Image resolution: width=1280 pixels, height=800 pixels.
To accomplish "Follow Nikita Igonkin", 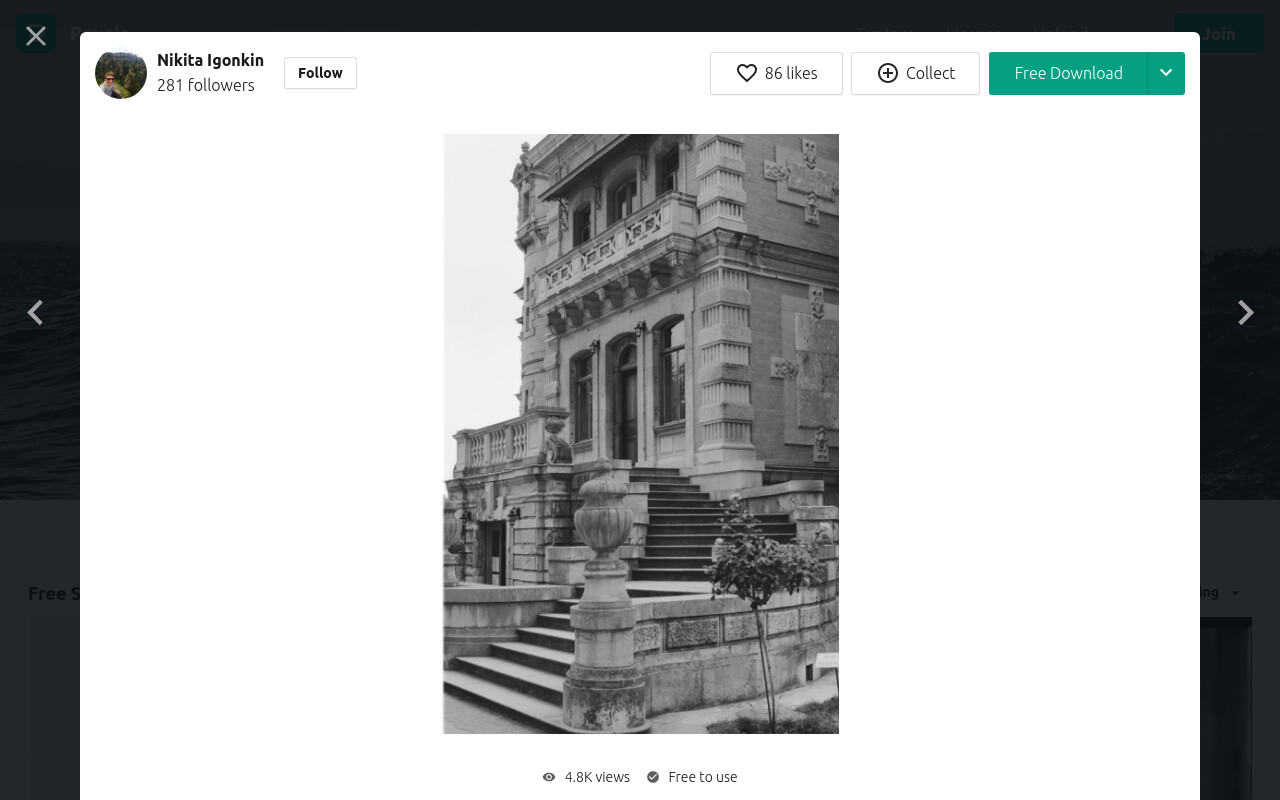I will (x=320, y=73).
